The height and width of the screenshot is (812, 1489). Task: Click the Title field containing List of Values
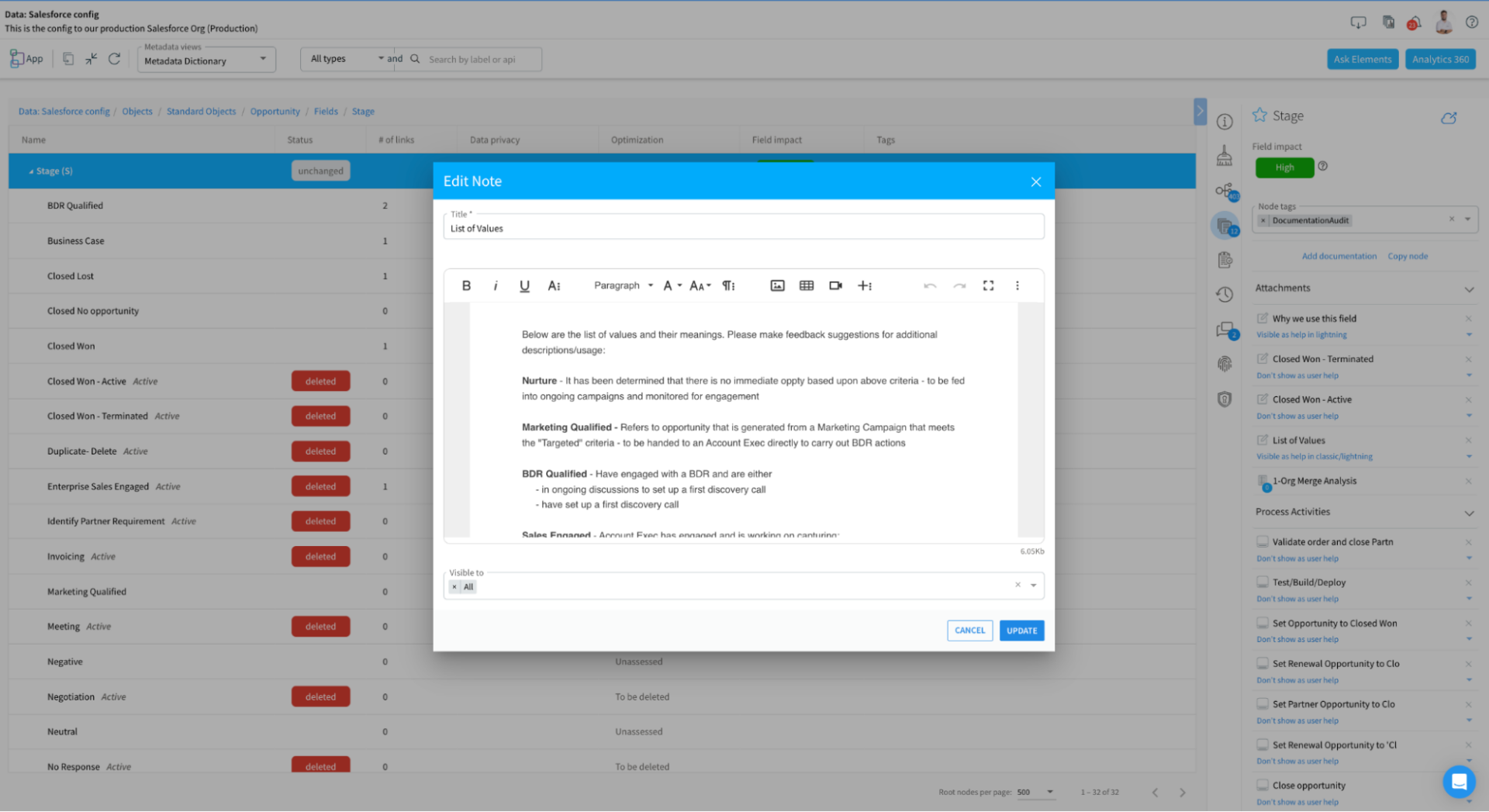coord(743,227)
